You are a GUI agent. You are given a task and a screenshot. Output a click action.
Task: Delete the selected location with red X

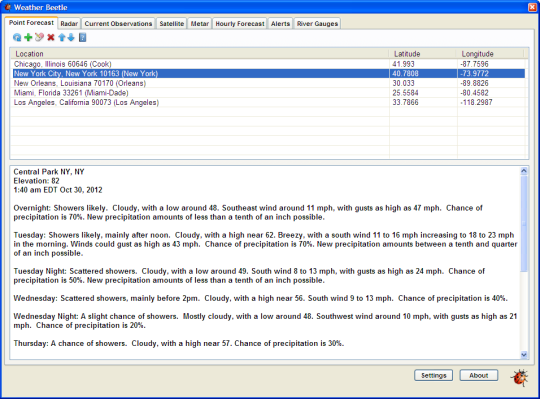point(51,37)
